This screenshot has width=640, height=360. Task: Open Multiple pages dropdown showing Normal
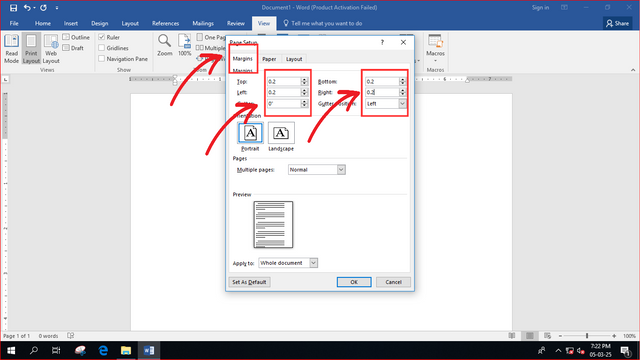317,169
